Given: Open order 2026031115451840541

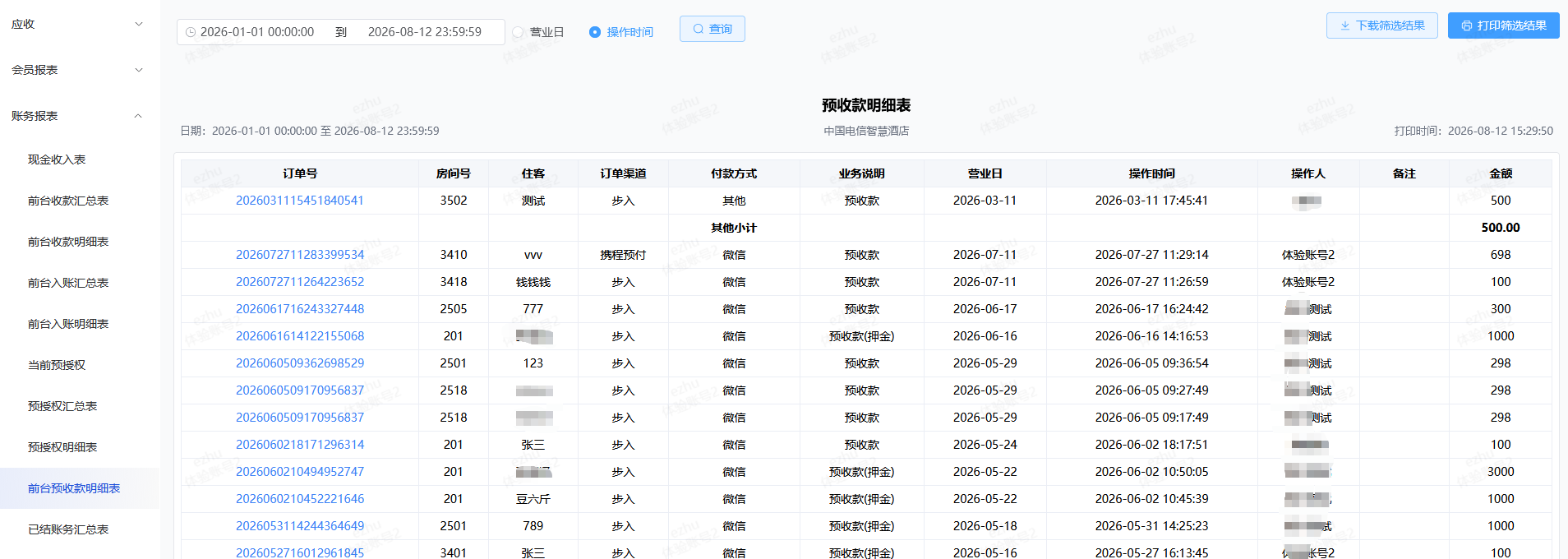Looking at the screenshot, I should point(300,201).
